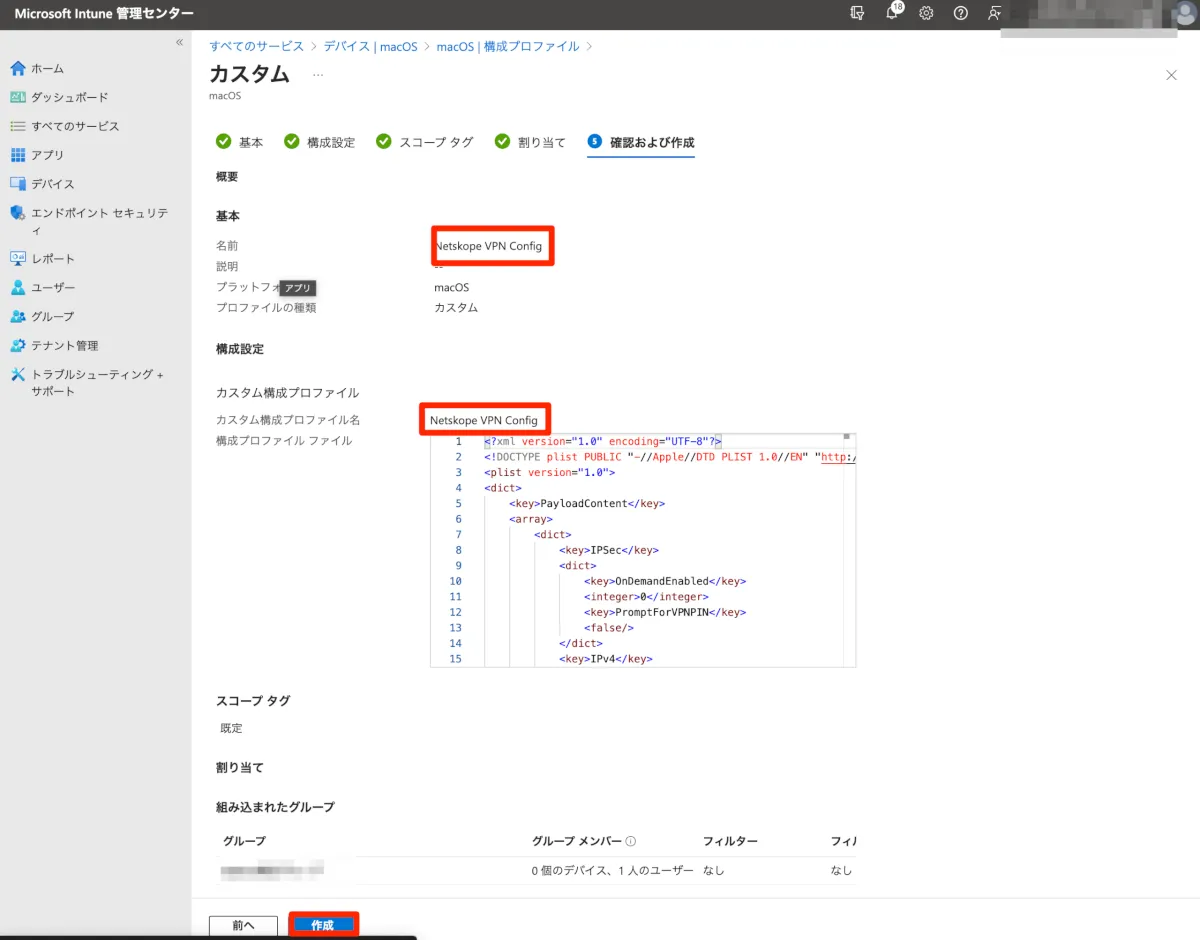Close the カスタム blade with X
Image resolution: width=1200 pixels, height=940 pixels.
pyautogui.click(x=1172, y=75)
